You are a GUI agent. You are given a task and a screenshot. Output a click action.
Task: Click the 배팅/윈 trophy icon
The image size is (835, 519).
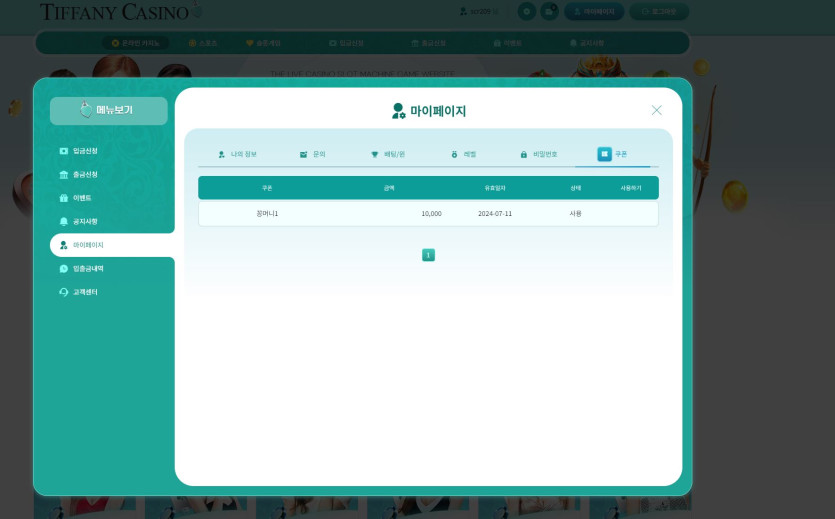click(x=375, y=155)
